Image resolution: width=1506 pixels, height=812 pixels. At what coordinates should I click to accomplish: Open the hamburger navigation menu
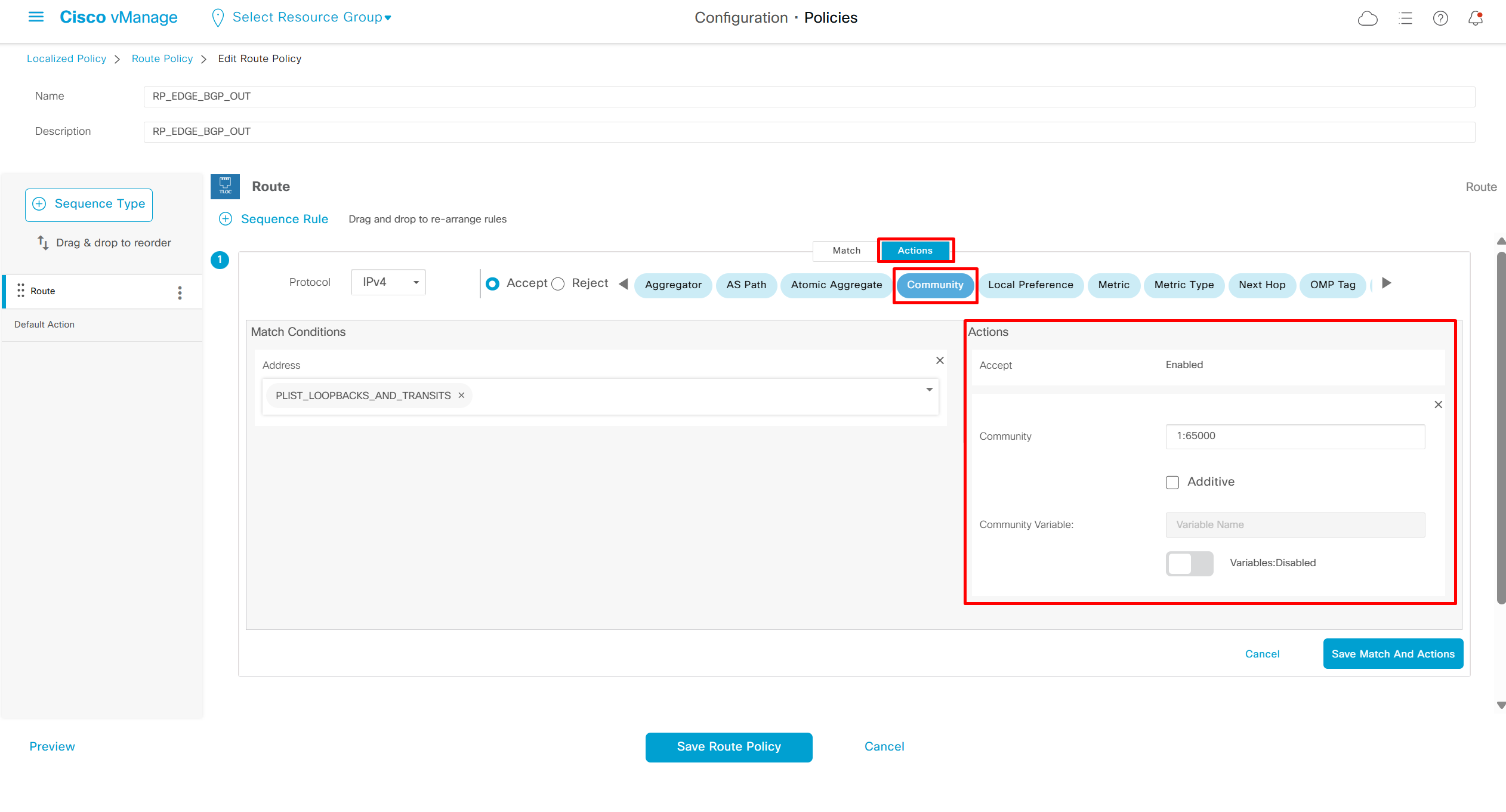(x=36, y=17)
